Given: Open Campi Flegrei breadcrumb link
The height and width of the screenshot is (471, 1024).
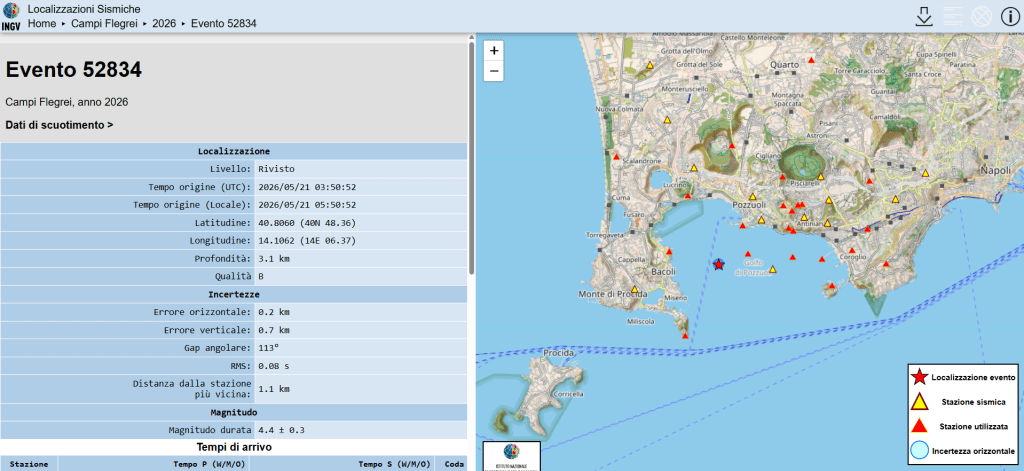Looking at the screenshot, I should [x=106, y=24].
